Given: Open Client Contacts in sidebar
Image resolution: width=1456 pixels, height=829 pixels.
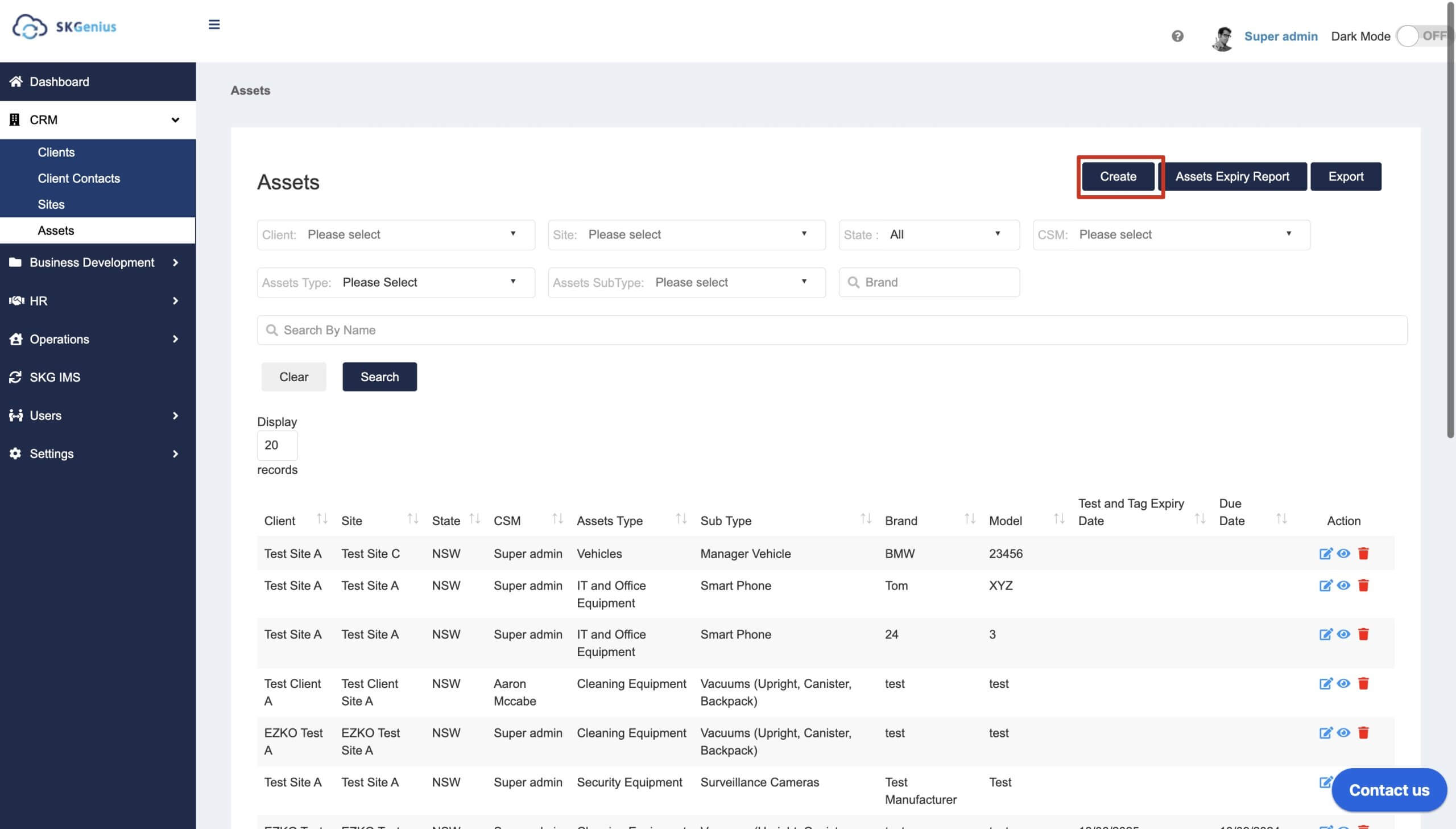Looking at the screenshot, I should coord(79,178).
